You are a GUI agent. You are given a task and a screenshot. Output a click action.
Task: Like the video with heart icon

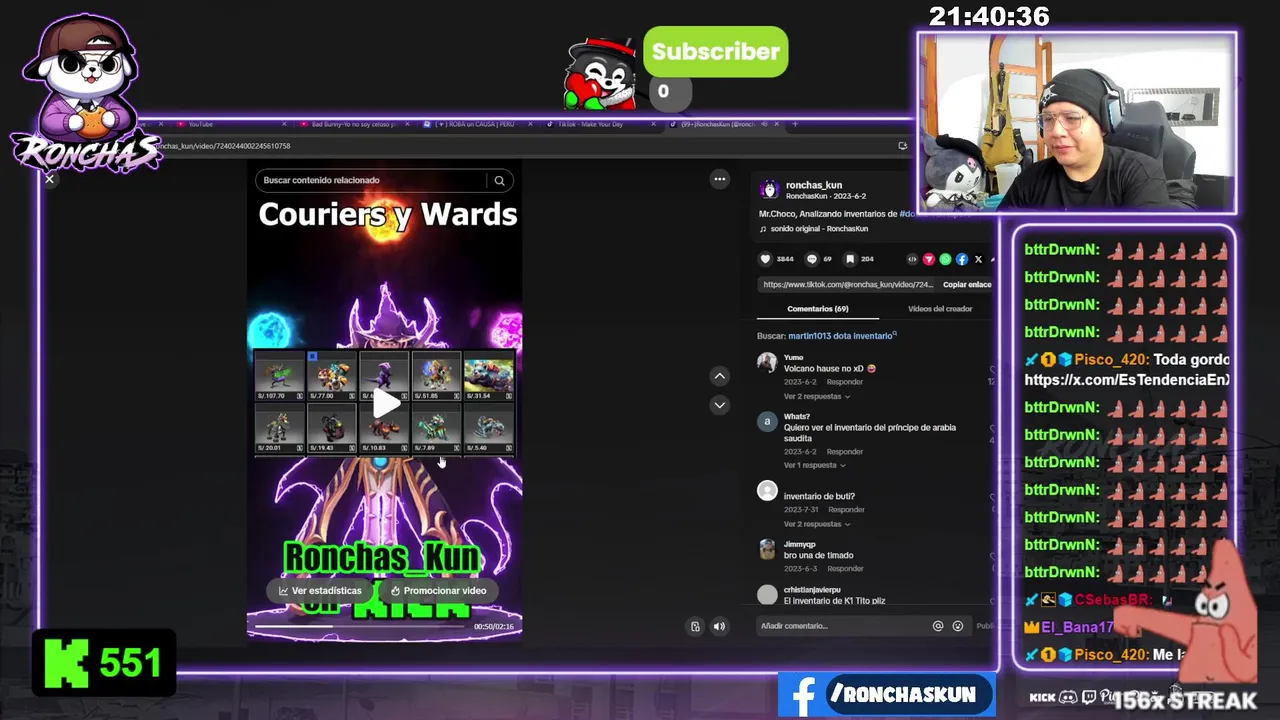coord(766,259)
